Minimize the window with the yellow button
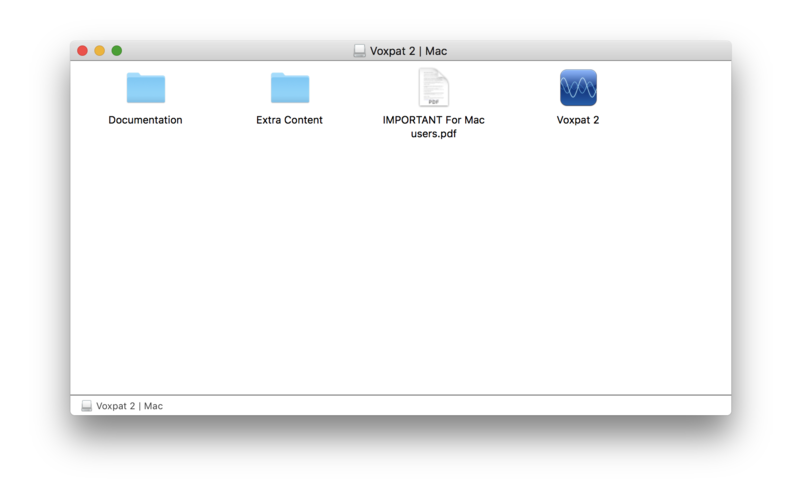 point(99,51)
